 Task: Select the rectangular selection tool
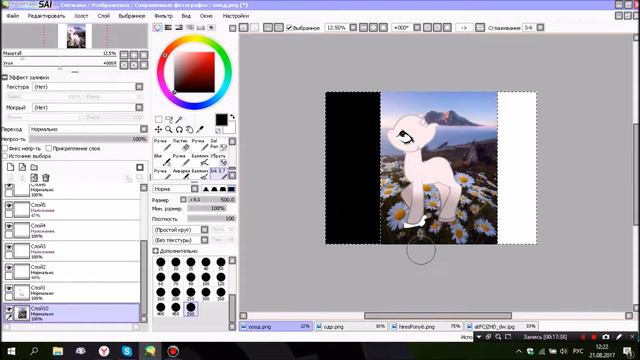[x=158, y=119]
